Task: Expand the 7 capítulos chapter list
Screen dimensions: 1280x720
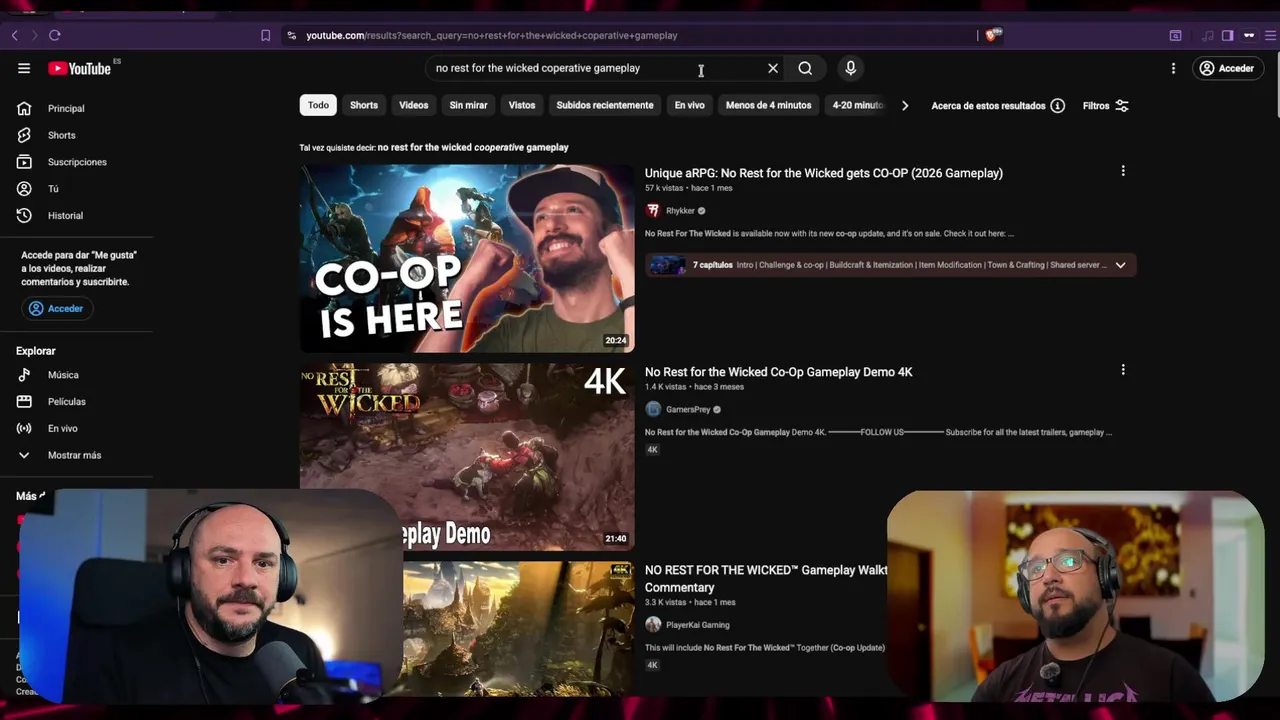Action: [1120, 265]
